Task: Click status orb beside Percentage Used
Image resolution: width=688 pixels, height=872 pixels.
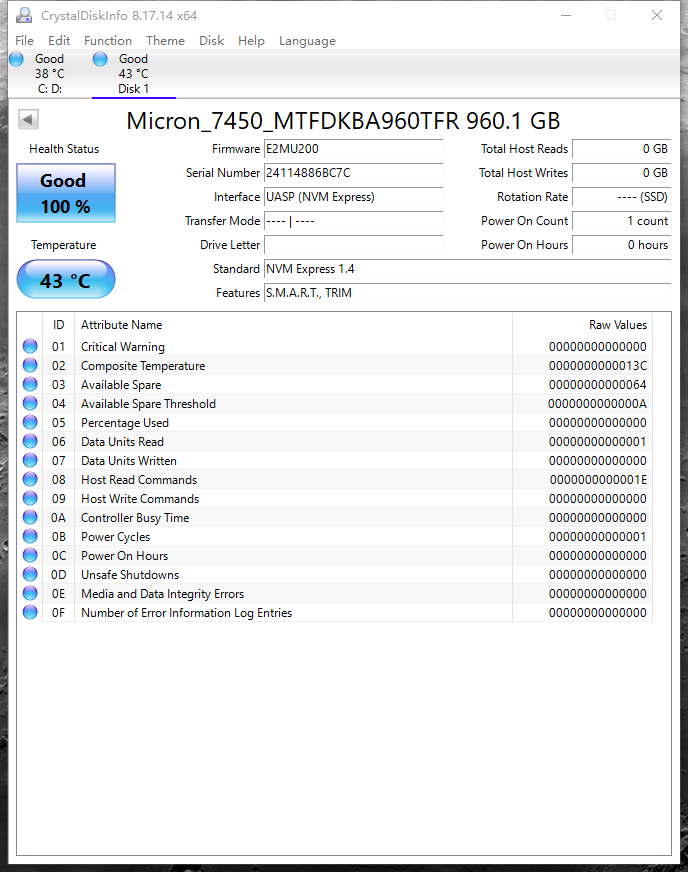Action: tap(30, 423)
